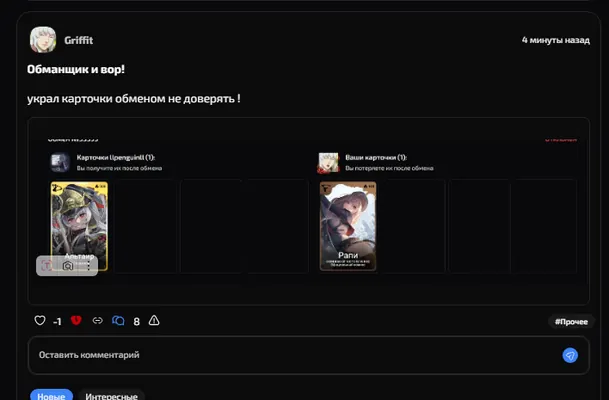Dislike the post with the broken heart
This screenshot has height=400, width=609.
click(76, 320)
